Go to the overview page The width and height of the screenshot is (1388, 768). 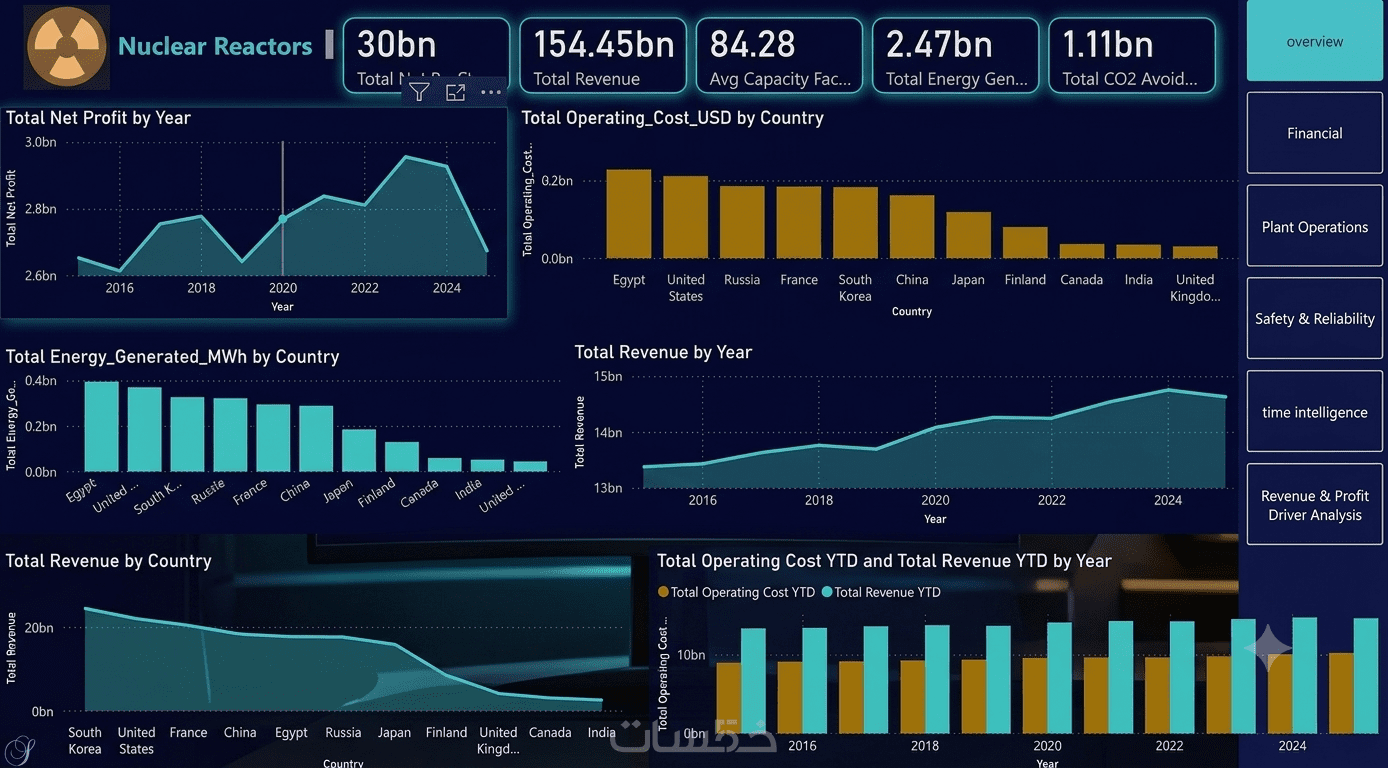[x=1314, y=41]
